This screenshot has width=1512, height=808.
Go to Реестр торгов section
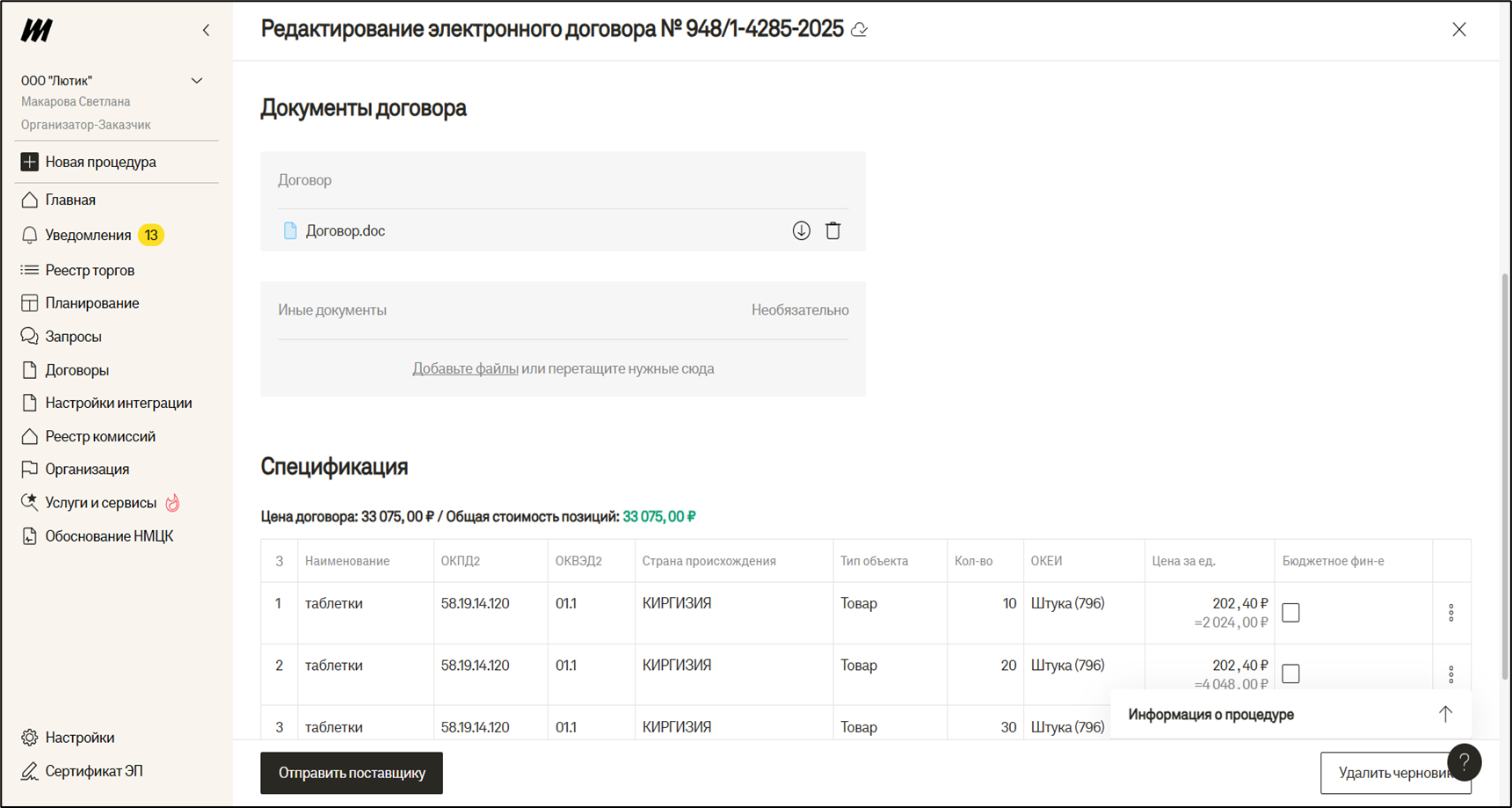pos(90,270)
